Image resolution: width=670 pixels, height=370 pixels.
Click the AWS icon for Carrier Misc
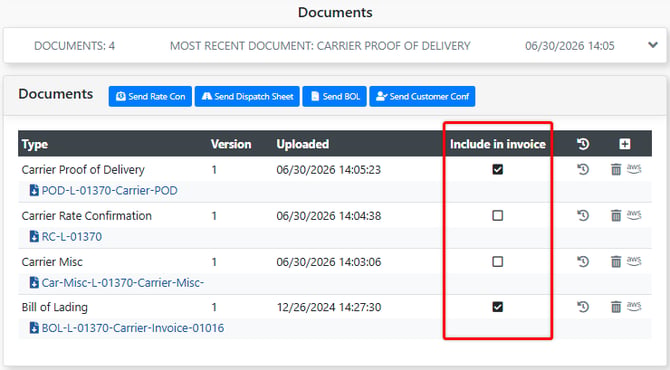point(634,261)
